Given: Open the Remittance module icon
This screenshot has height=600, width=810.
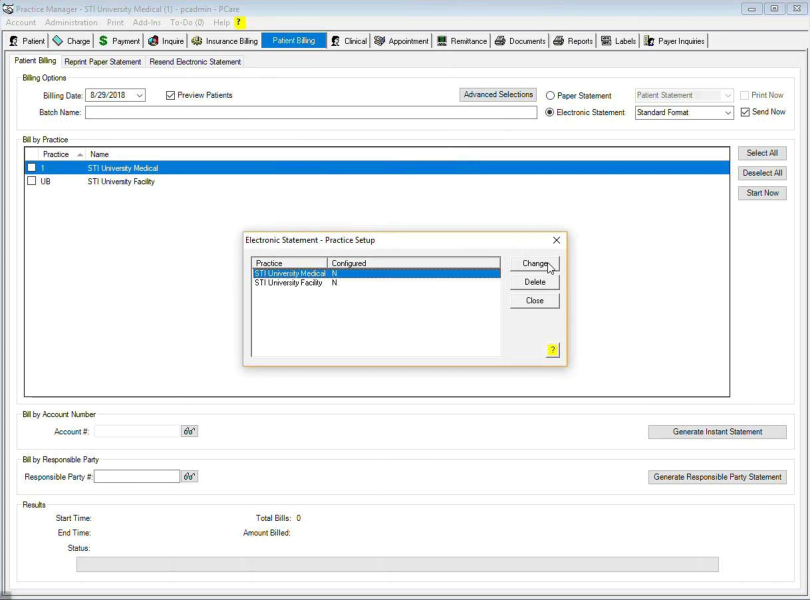Looking at the screenshot, I should (442, 41).
